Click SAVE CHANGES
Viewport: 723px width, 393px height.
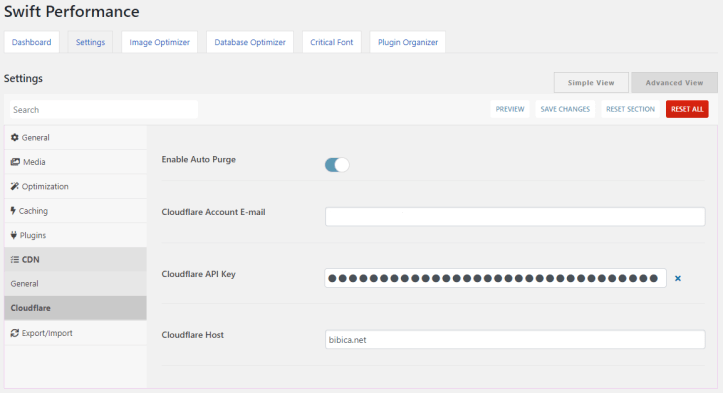pyautogui.click(x=565, y=109)
